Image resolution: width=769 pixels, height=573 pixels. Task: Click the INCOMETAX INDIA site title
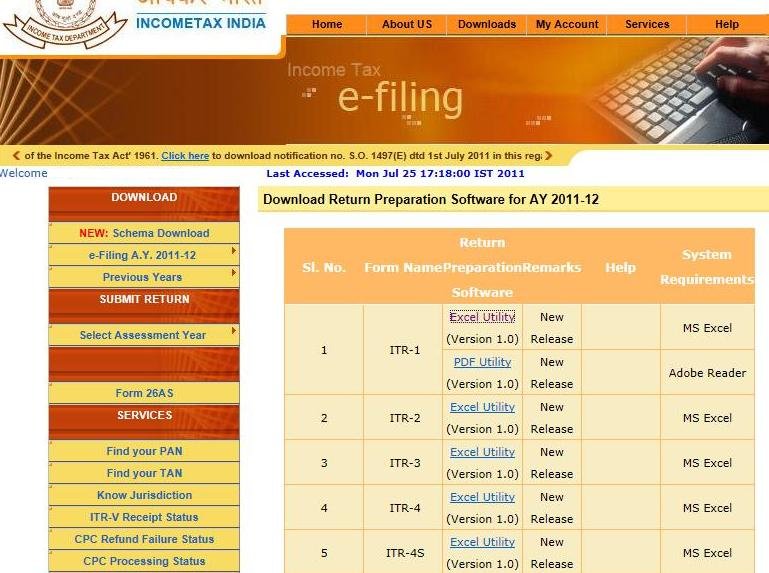[x=201, y=23]
